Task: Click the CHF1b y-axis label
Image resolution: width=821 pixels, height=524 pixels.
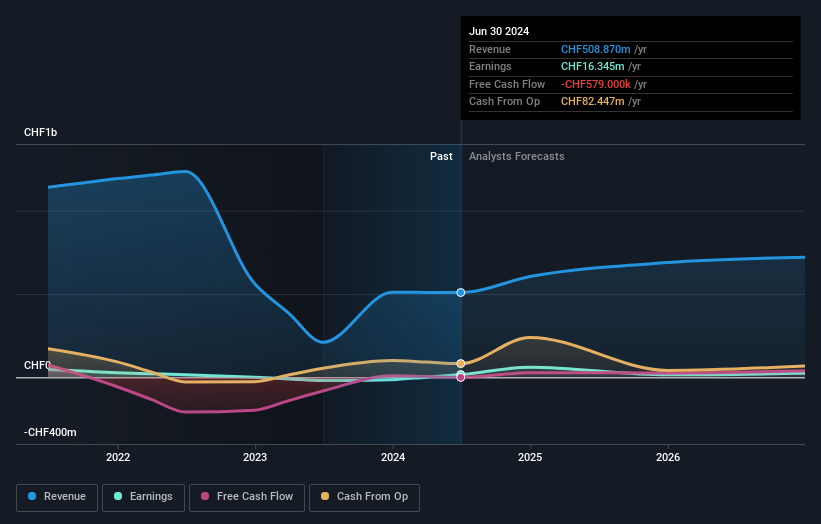Action: click(40, 132)
